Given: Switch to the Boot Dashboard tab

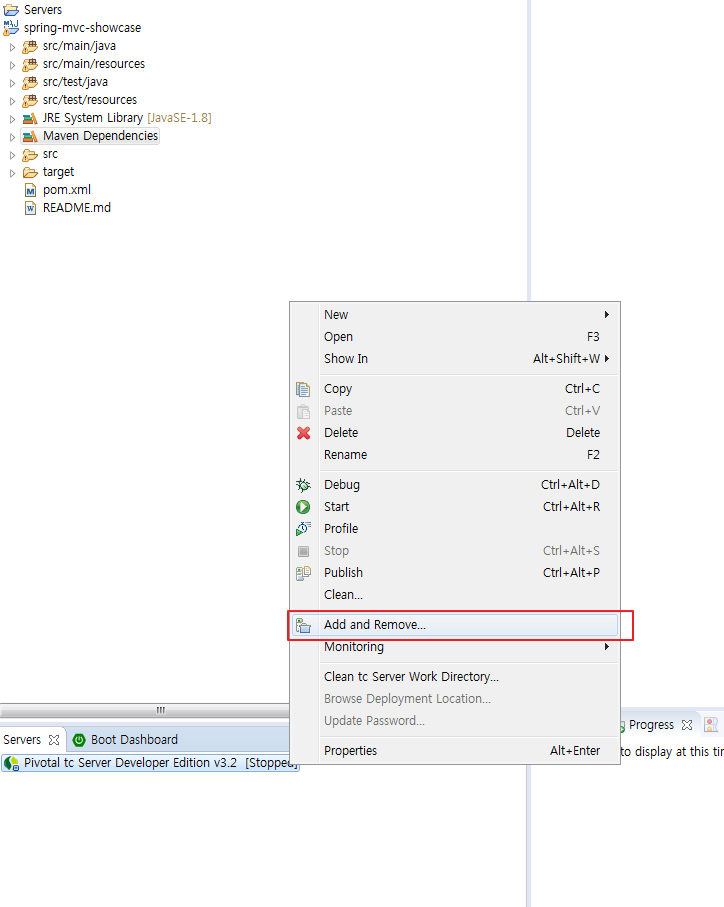Looking at the screenshot, I should [x=125, y=740].
